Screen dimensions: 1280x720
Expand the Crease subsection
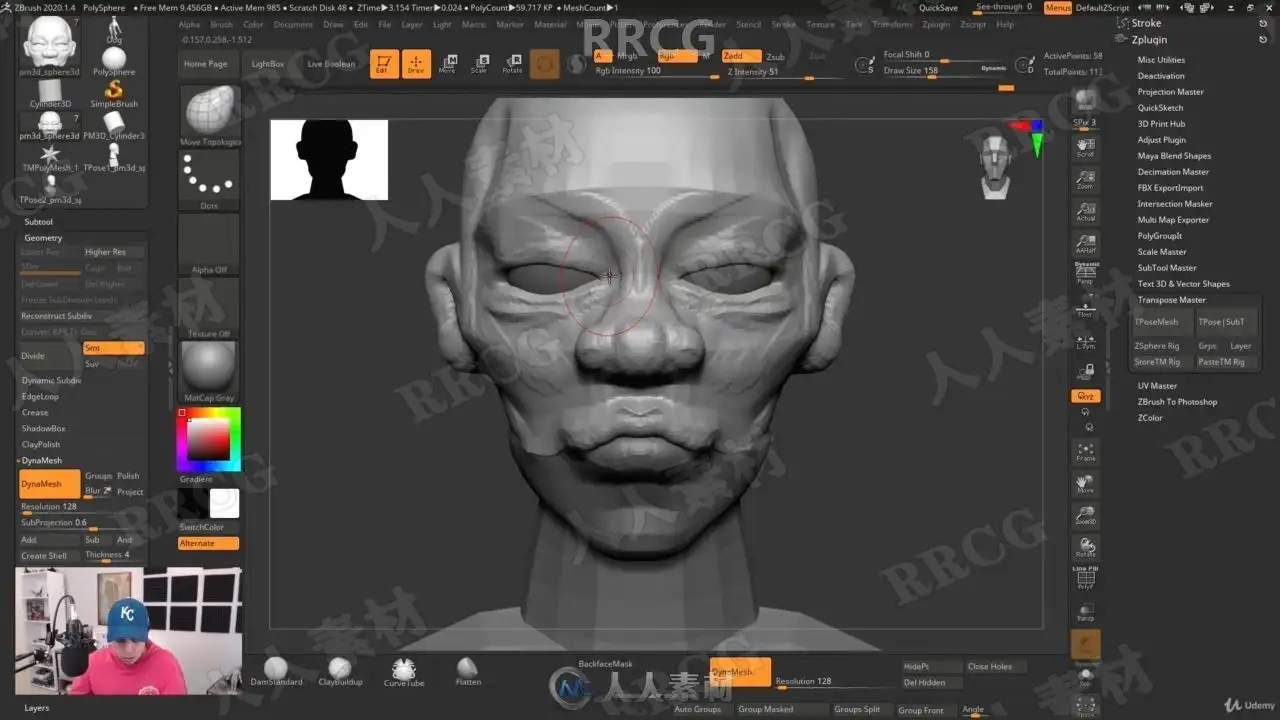(x=35, y=412)
